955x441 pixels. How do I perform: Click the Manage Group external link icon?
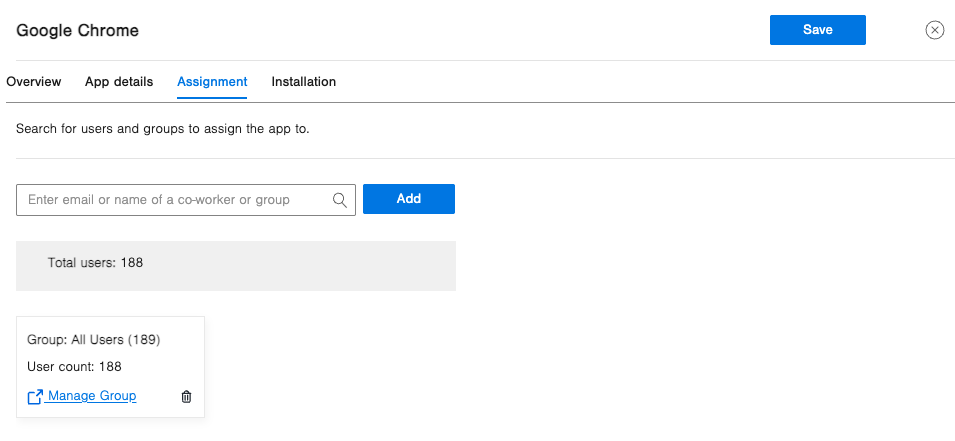point(35,397)
